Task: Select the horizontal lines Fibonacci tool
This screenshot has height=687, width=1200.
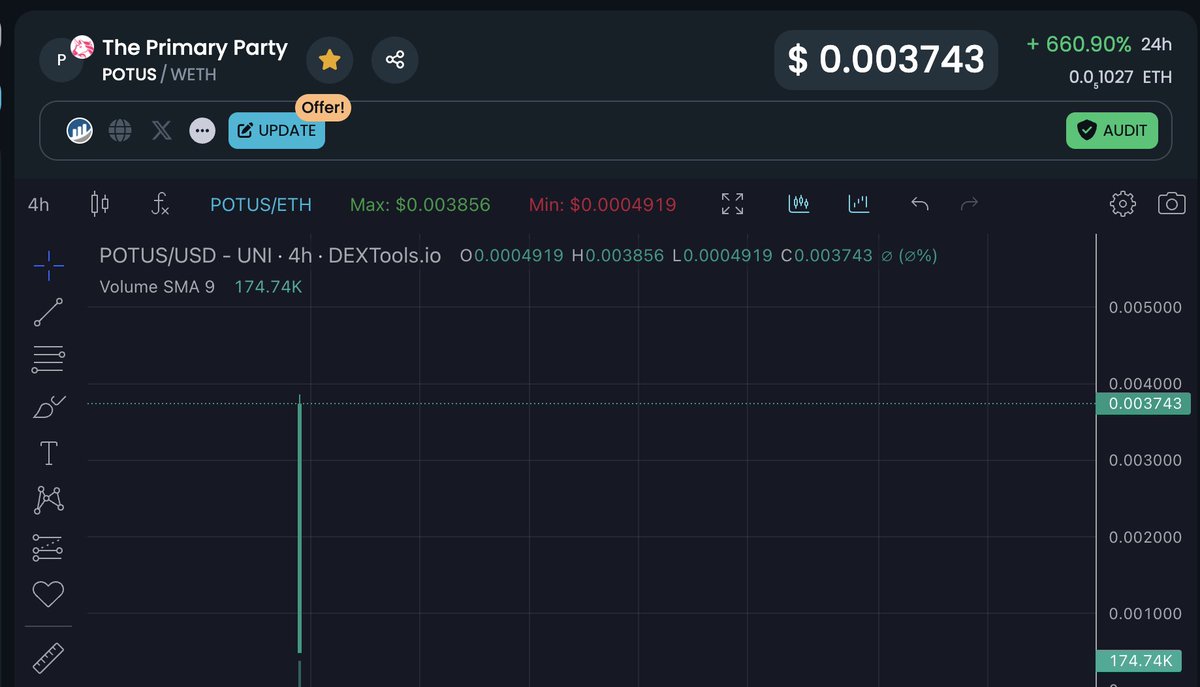Action: click(x=48, y=359)
